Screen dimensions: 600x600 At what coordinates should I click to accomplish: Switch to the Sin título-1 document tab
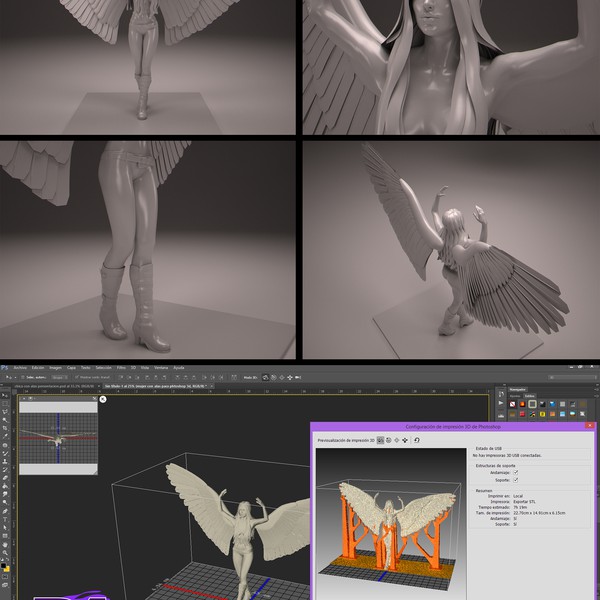[156, 386]
